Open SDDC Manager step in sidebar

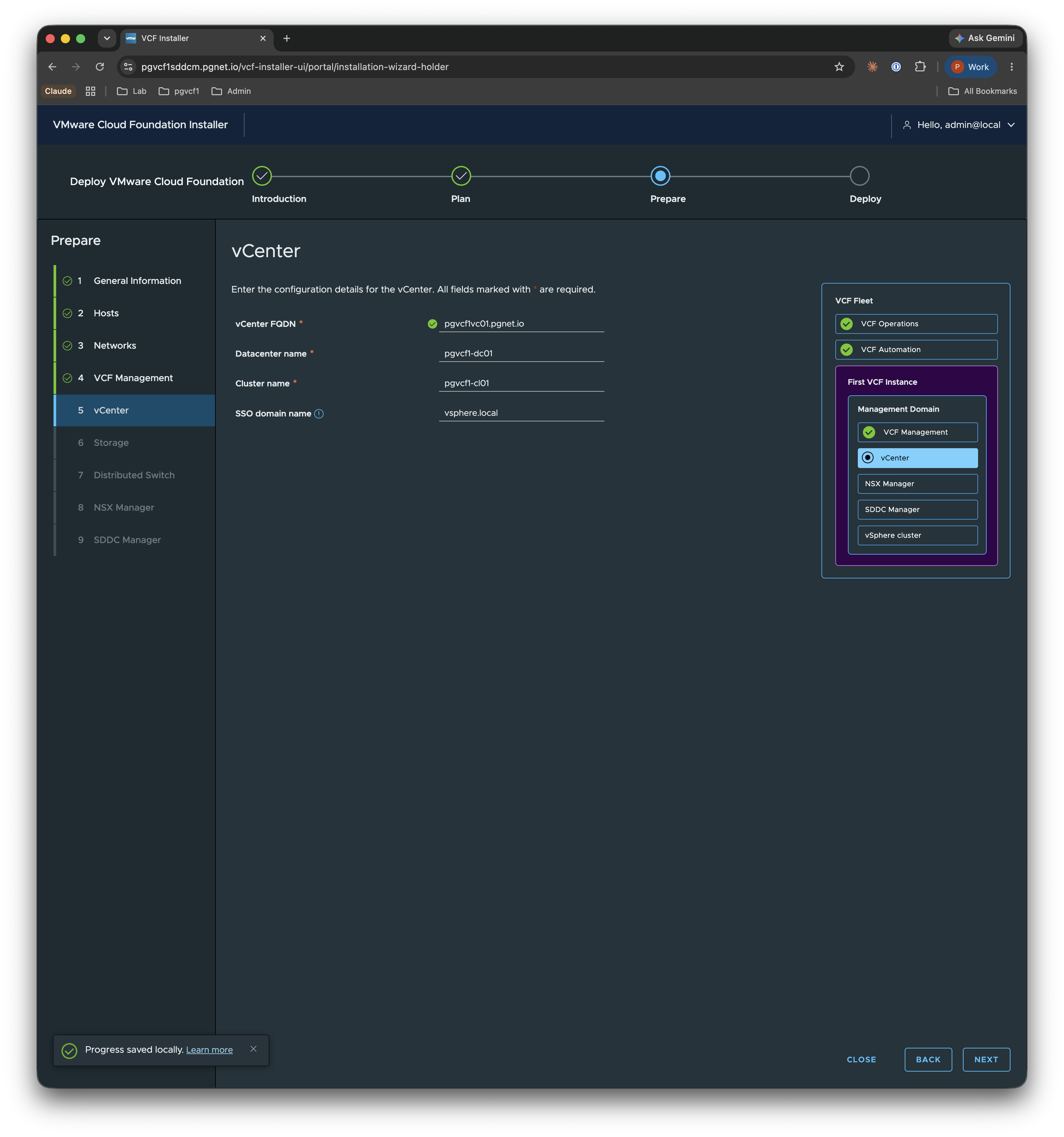click(x=134, y=540)
